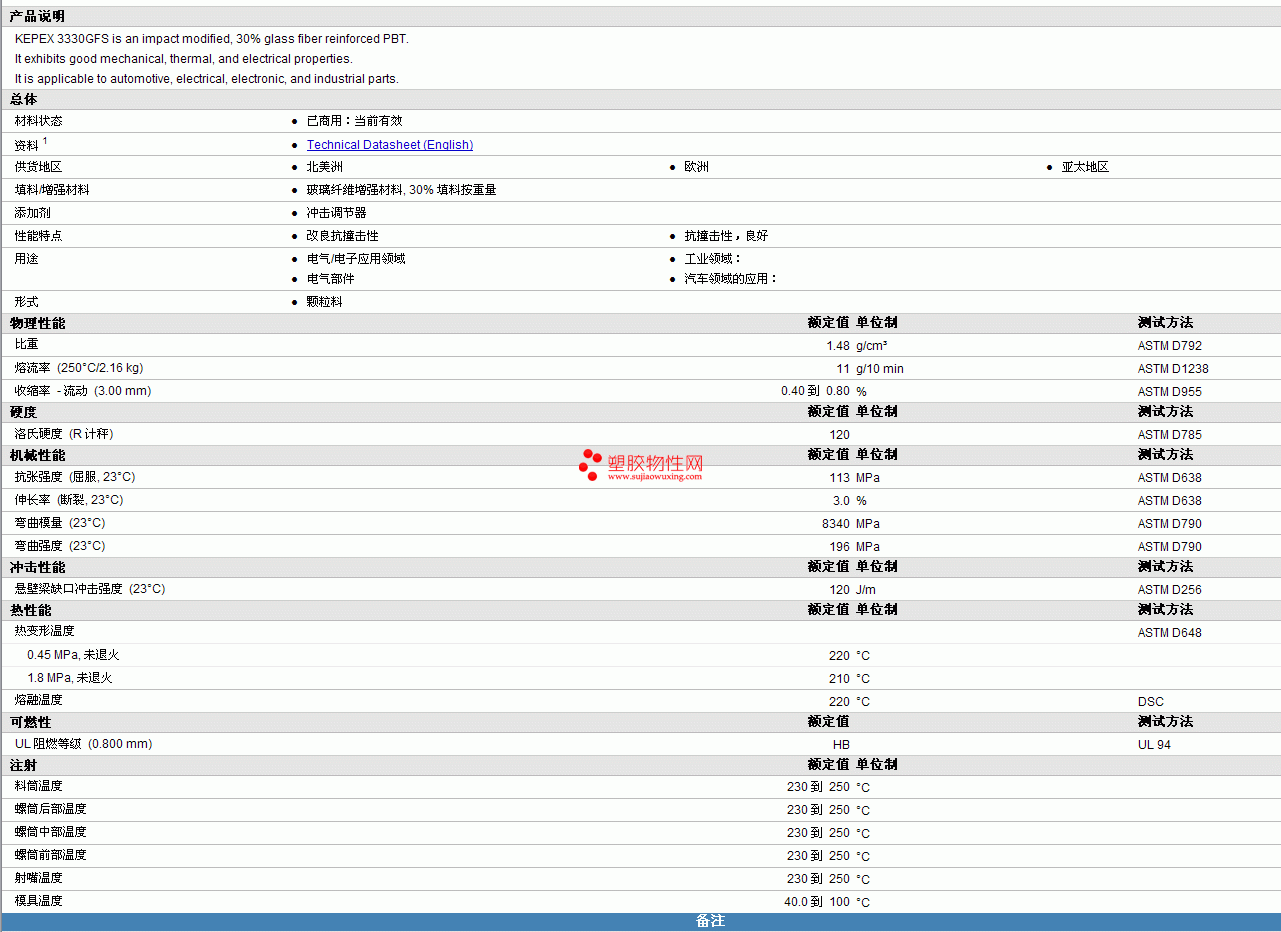Viewport: 1281px width, 932px height.
Task: Select the 1.8 MPa, 未退火 sub-row label
Action: [x=70, y=678]
